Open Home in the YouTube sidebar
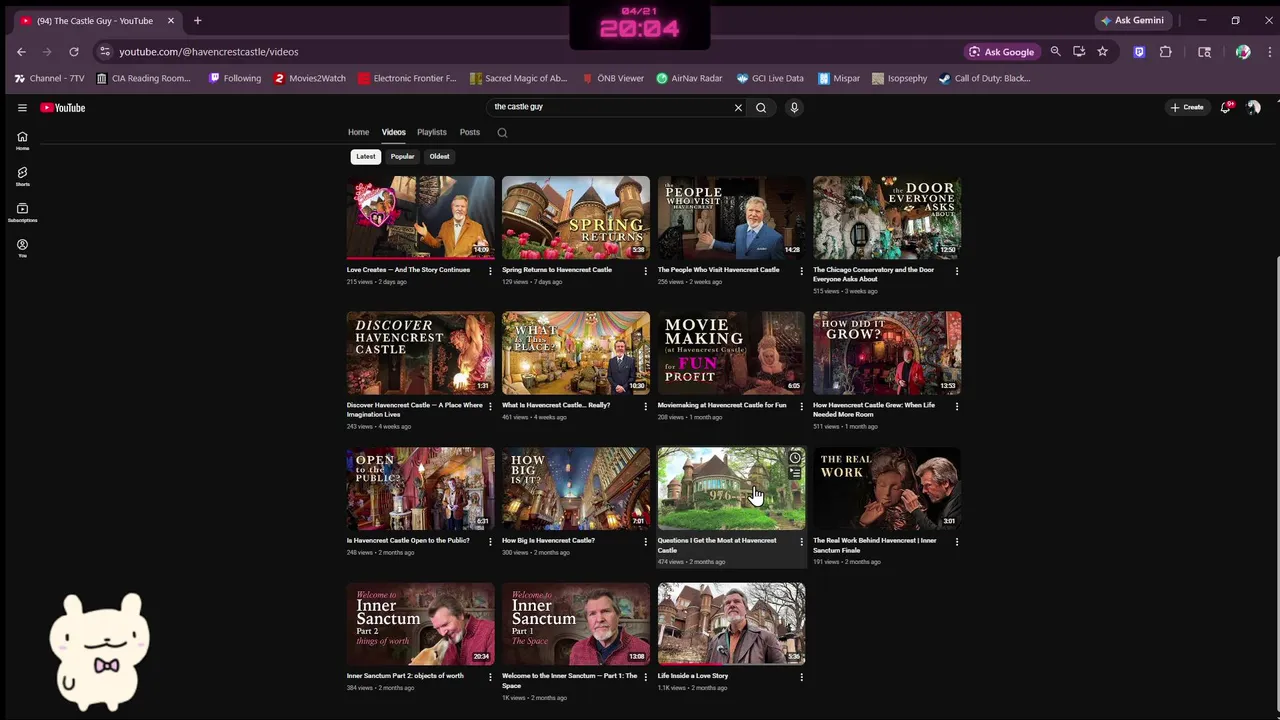 tap(22, 140)
